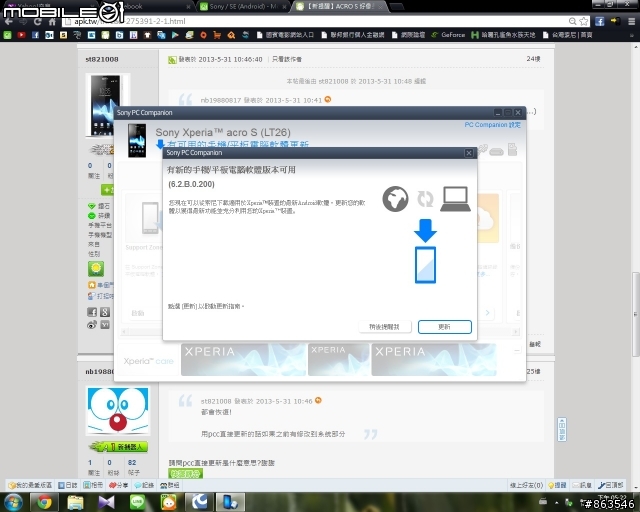This screenshot has height=512, width=640.
Task: Click the Google share icon in user sidebar
Action: tap(105, 312)
